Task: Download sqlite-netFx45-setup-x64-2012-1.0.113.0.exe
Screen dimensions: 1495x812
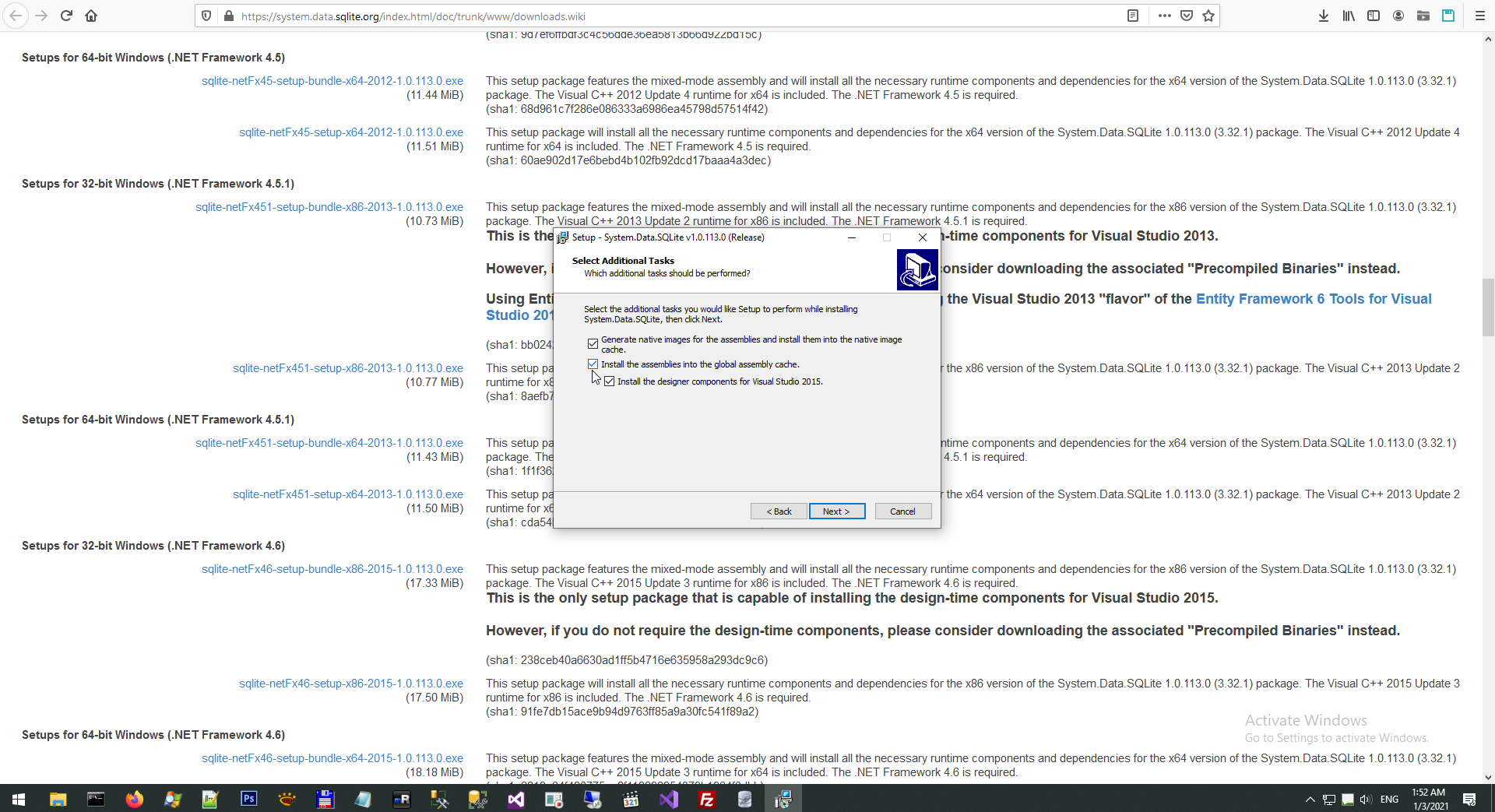Action: tap(351, 132)
